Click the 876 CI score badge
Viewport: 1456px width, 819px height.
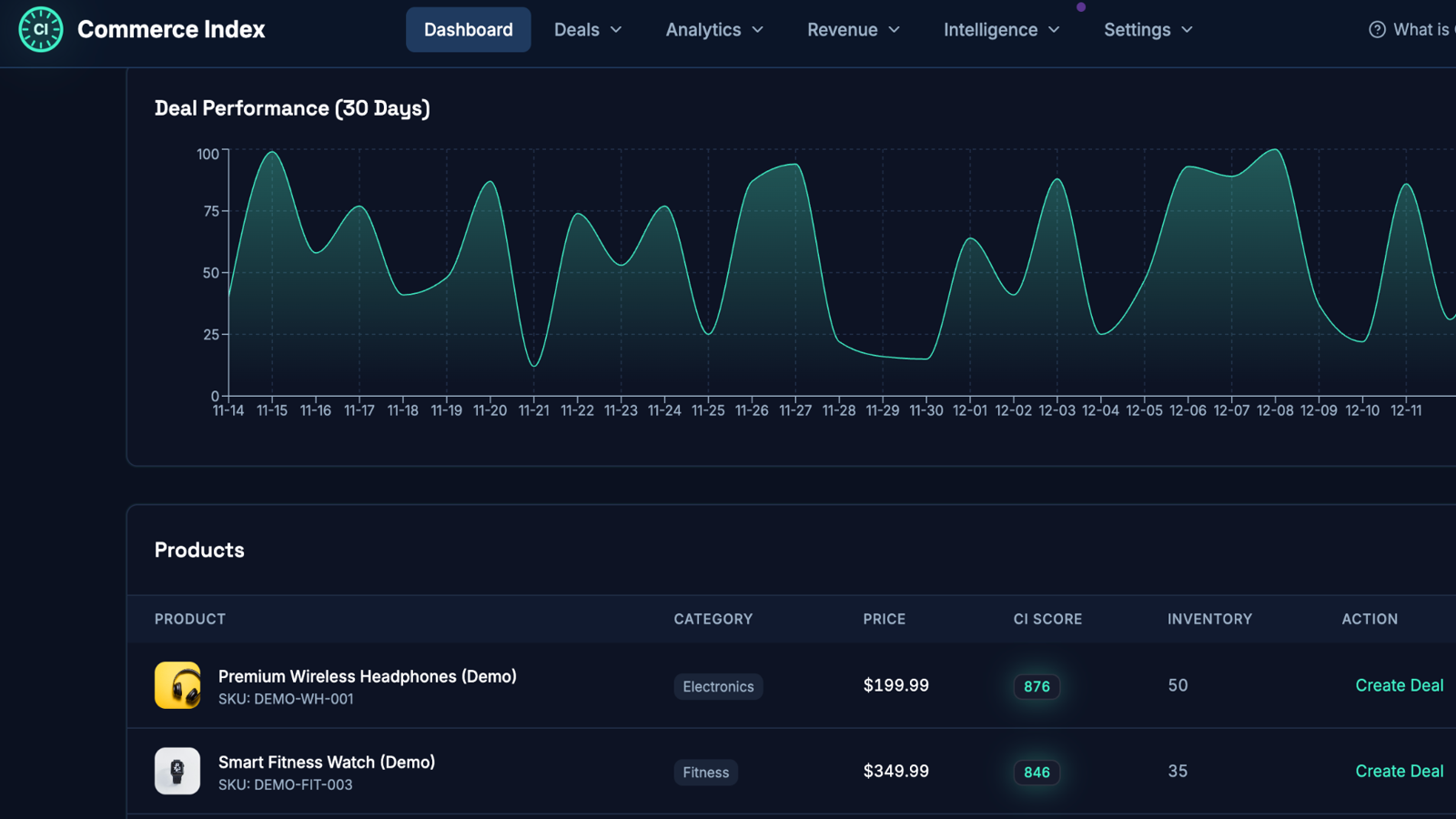(1036, 686)
